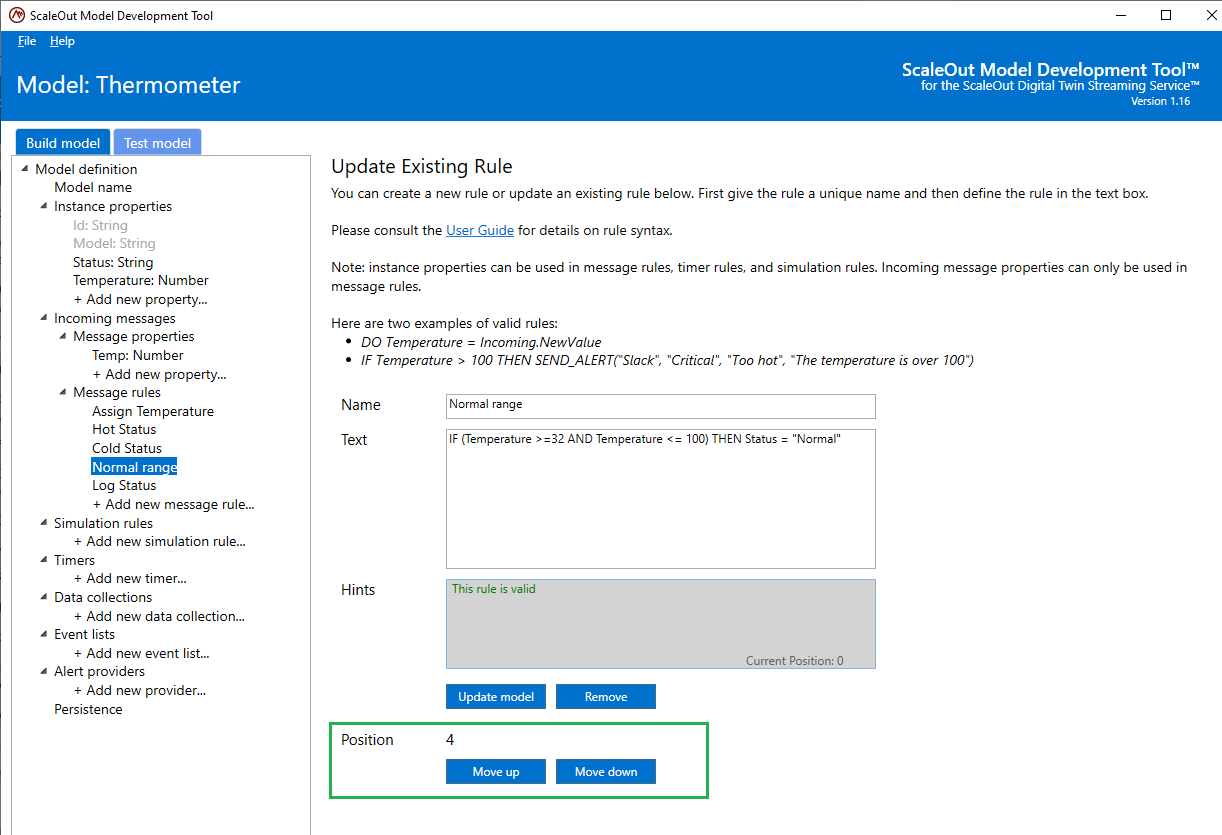Click inside the rule Text box
Screen dimensions: 1222x835
pyautogui.click(x=660, y=499)
